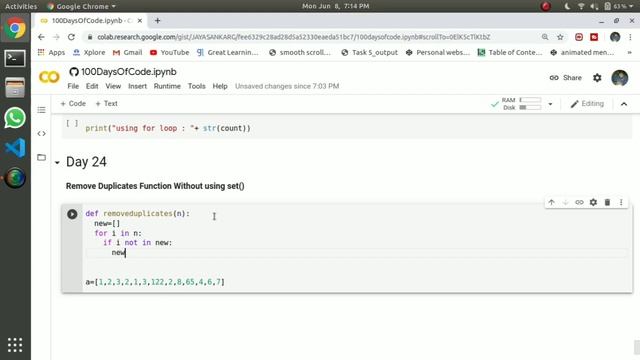Open Insert menu
This screenshot has width=640, height=360.
tap(137, 86)
